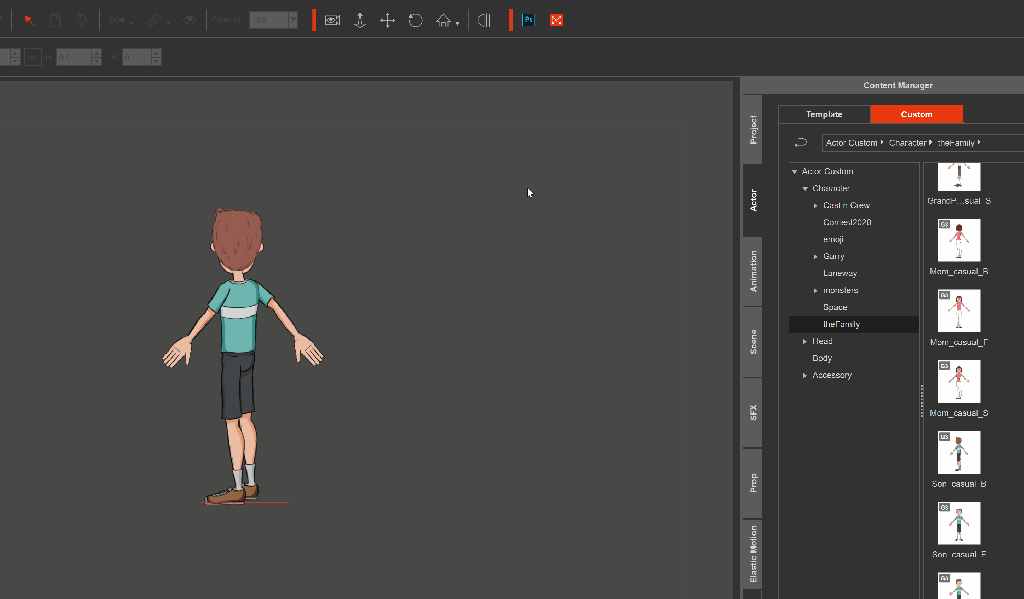Click the red export icon beside the Photoshop icon
Image resolution: width=1024 pixels, height=599 pixels.
tap(556, 19)
